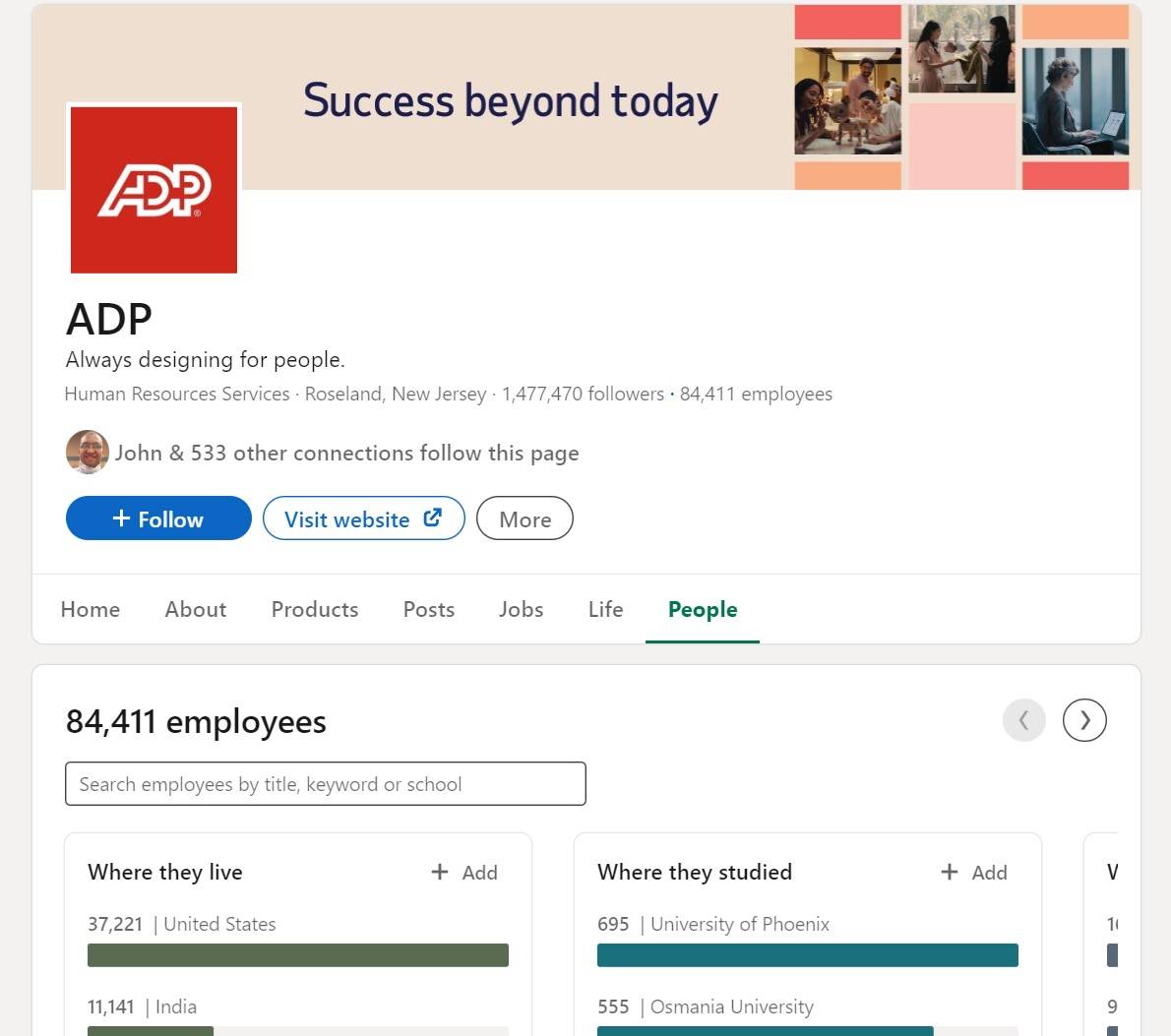Viewport: 1171px width, 1036px height.
Task: Switch to the Jobs tab
Action: tap(522, 610)
